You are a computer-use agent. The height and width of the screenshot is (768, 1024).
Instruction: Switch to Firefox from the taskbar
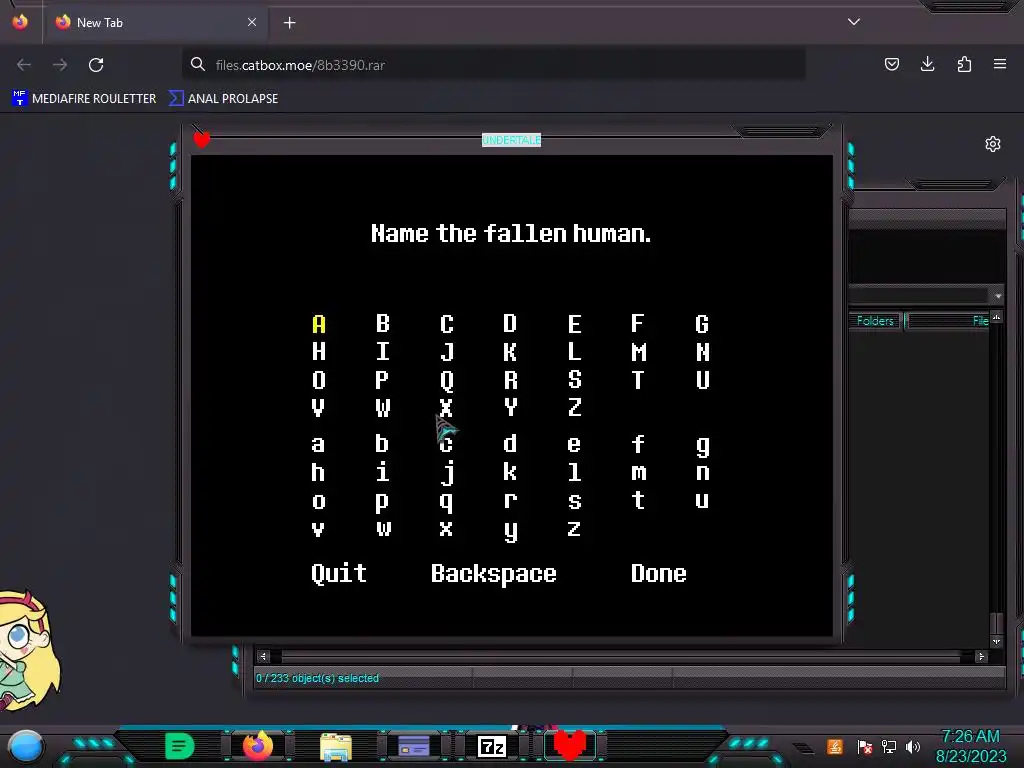point(258,746)
